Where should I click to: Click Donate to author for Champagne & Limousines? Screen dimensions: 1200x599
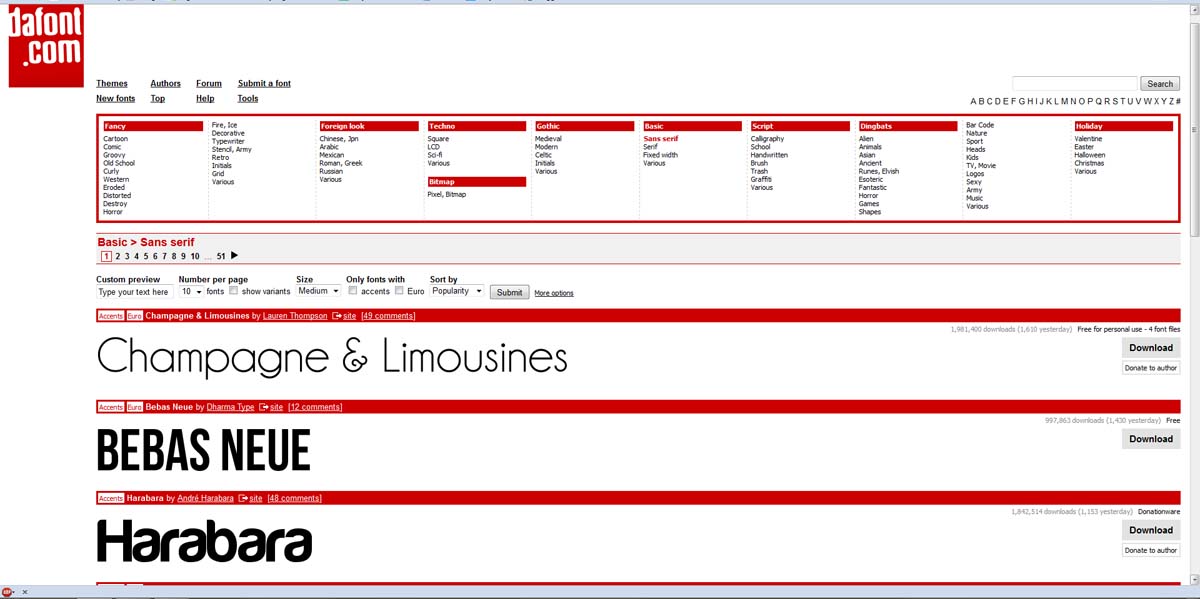pyautogui.click(x=1151, y=368)
